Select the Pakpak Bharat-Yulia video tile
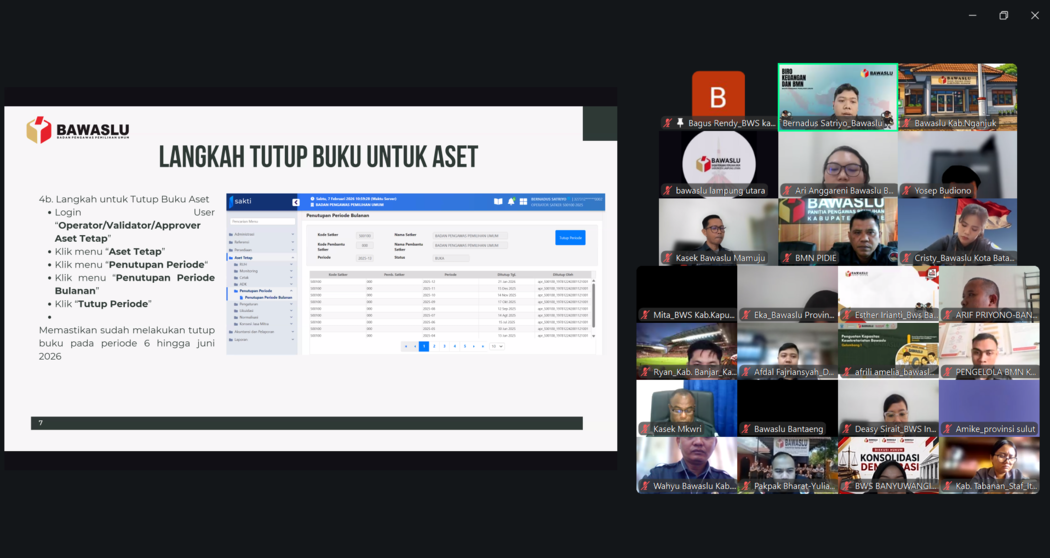The width and height of the screenshot is (1050, 558). pyautogui.click(x=788, y=466)
